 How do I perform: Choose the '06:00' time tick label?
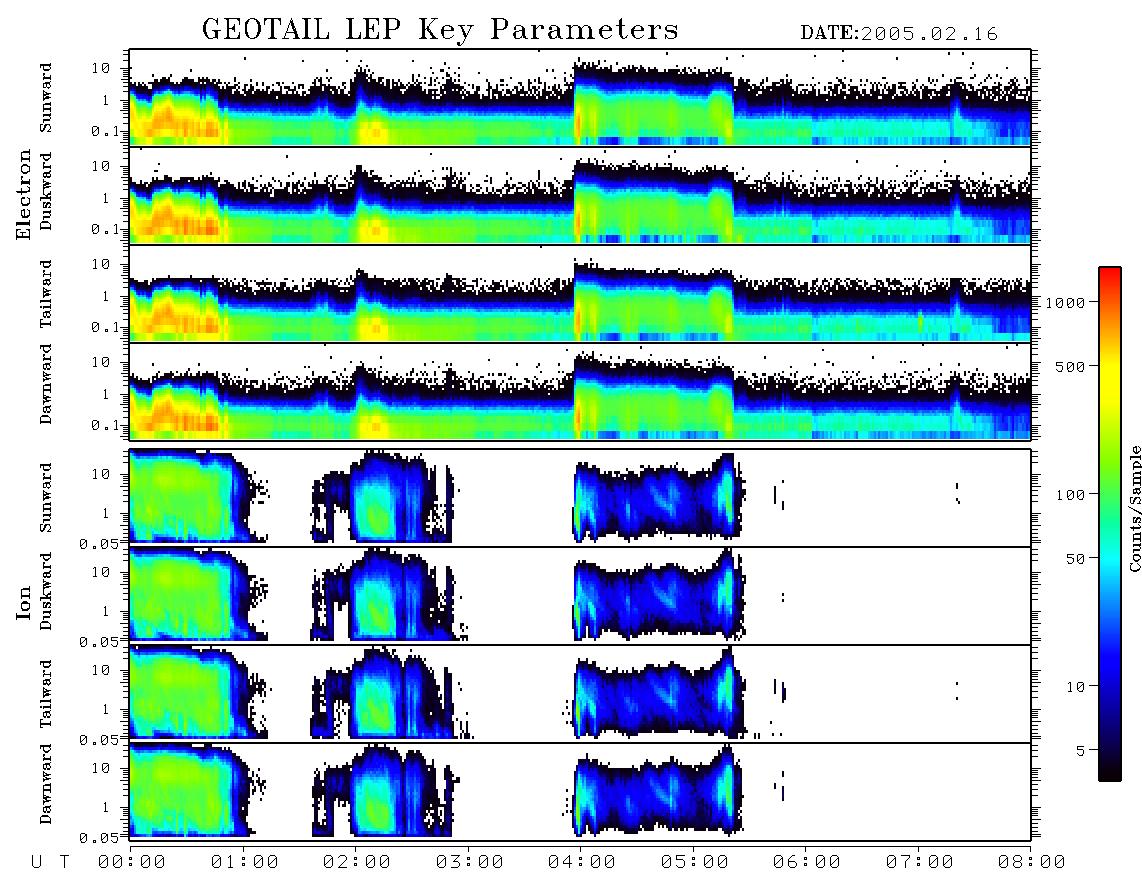click(807, 863)
